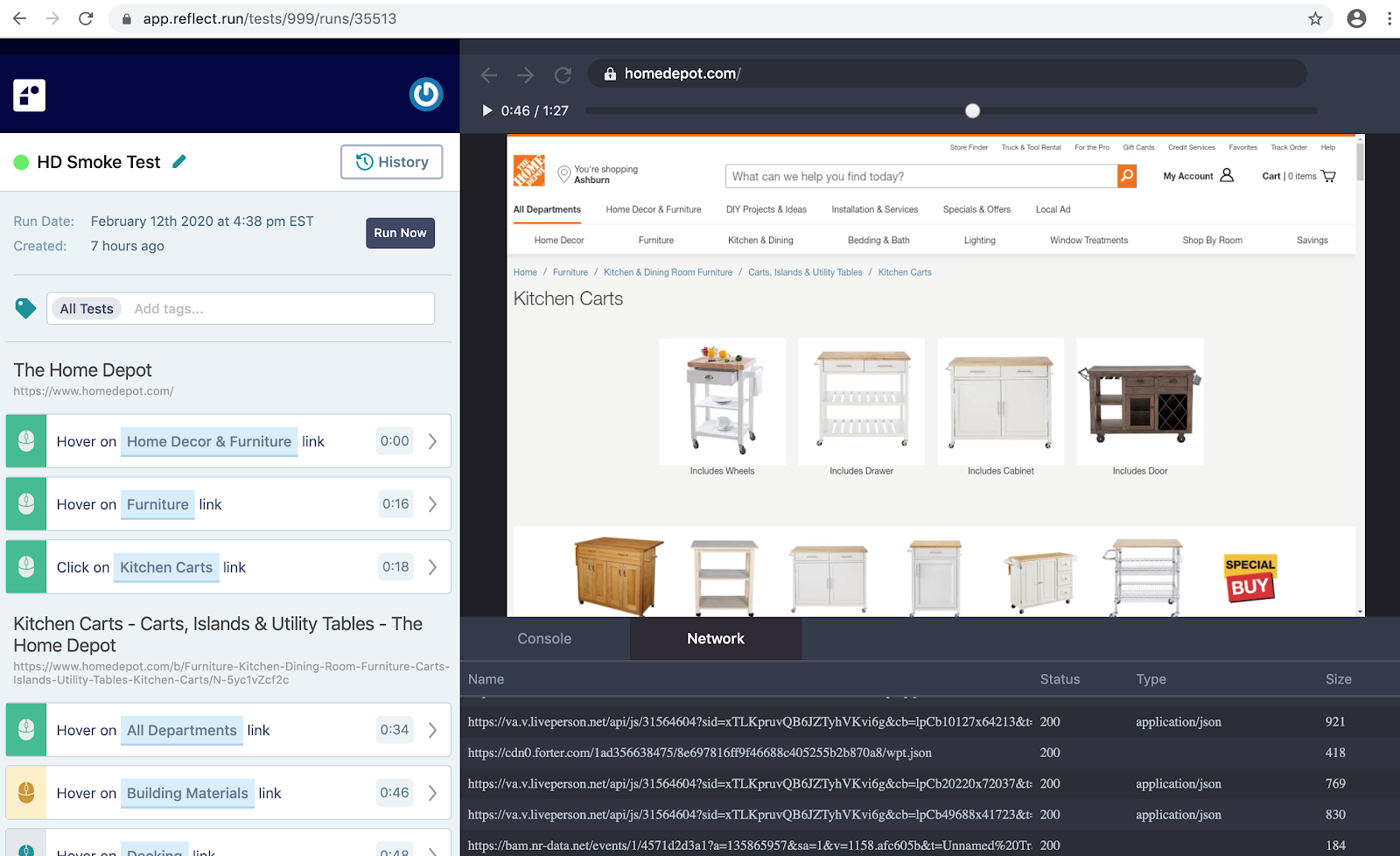
Task: Open DIY Projects & Ideas menu
Action: [766, 209]
